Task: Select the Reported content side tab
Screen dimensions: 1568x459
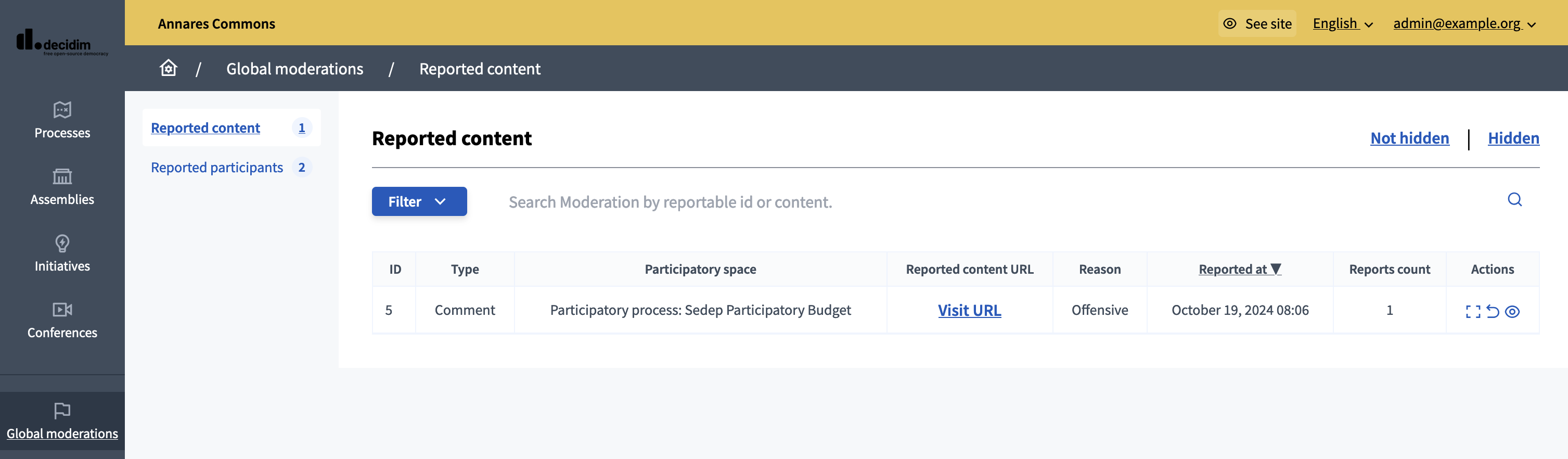Action: [205, 128]
